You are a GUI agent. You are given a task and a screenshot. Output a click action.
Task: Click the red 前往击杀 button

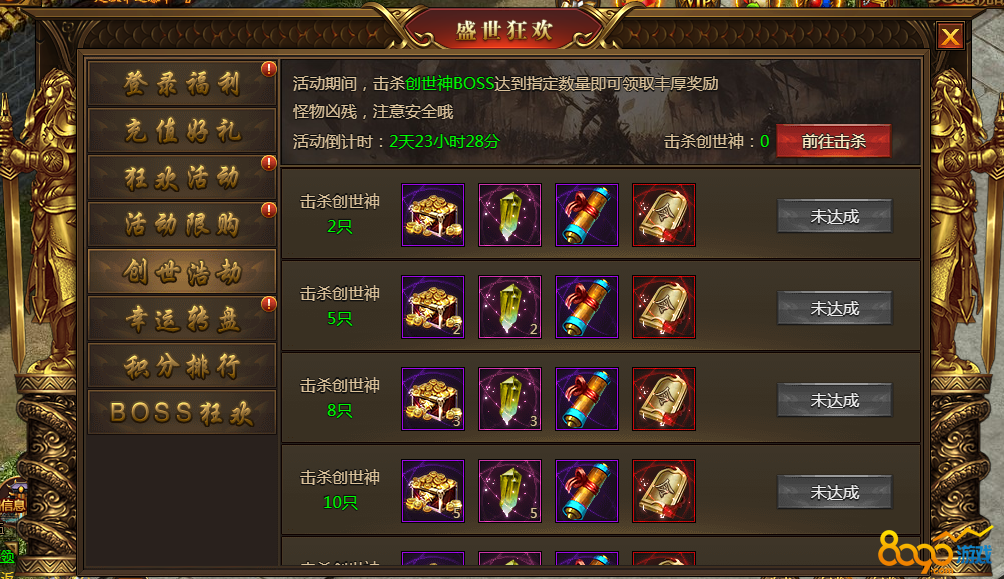[x=834, y=141]
